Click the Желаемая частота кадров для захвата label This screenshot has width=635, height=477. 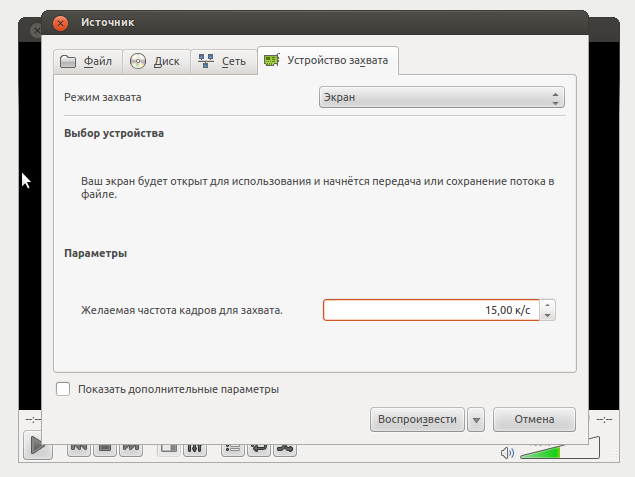[182, 311]
